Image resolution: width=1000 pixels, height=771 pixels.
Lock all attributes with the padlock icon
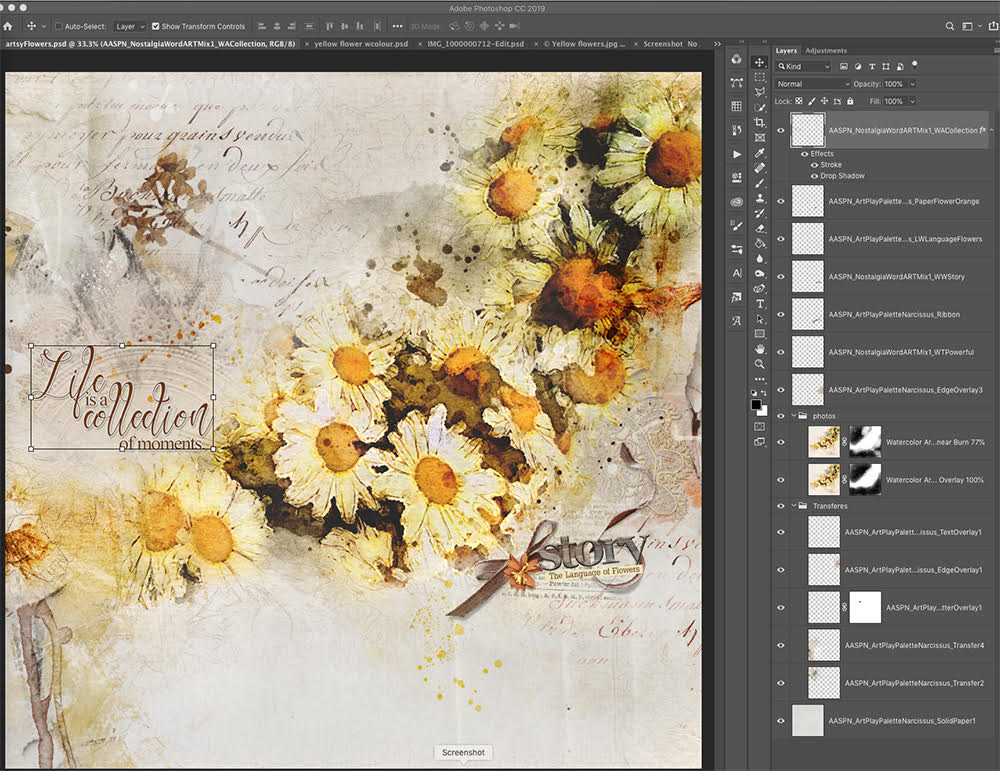[849, 101]
